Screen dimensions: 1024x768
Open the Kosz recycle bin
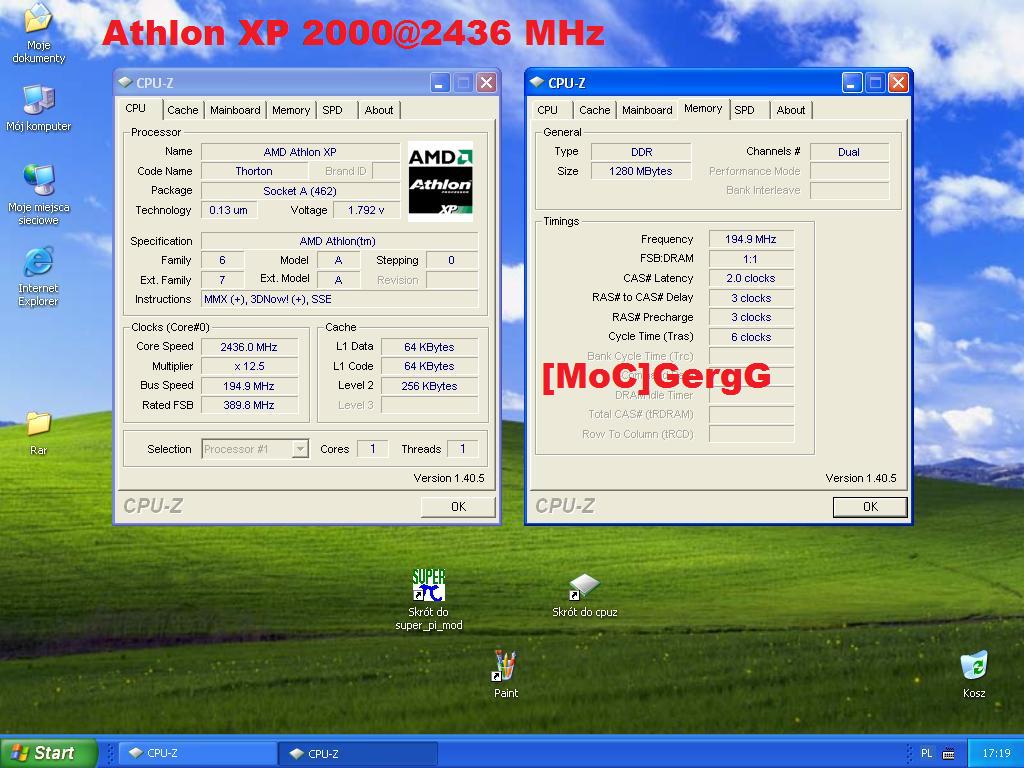click(x=974, y=675)
